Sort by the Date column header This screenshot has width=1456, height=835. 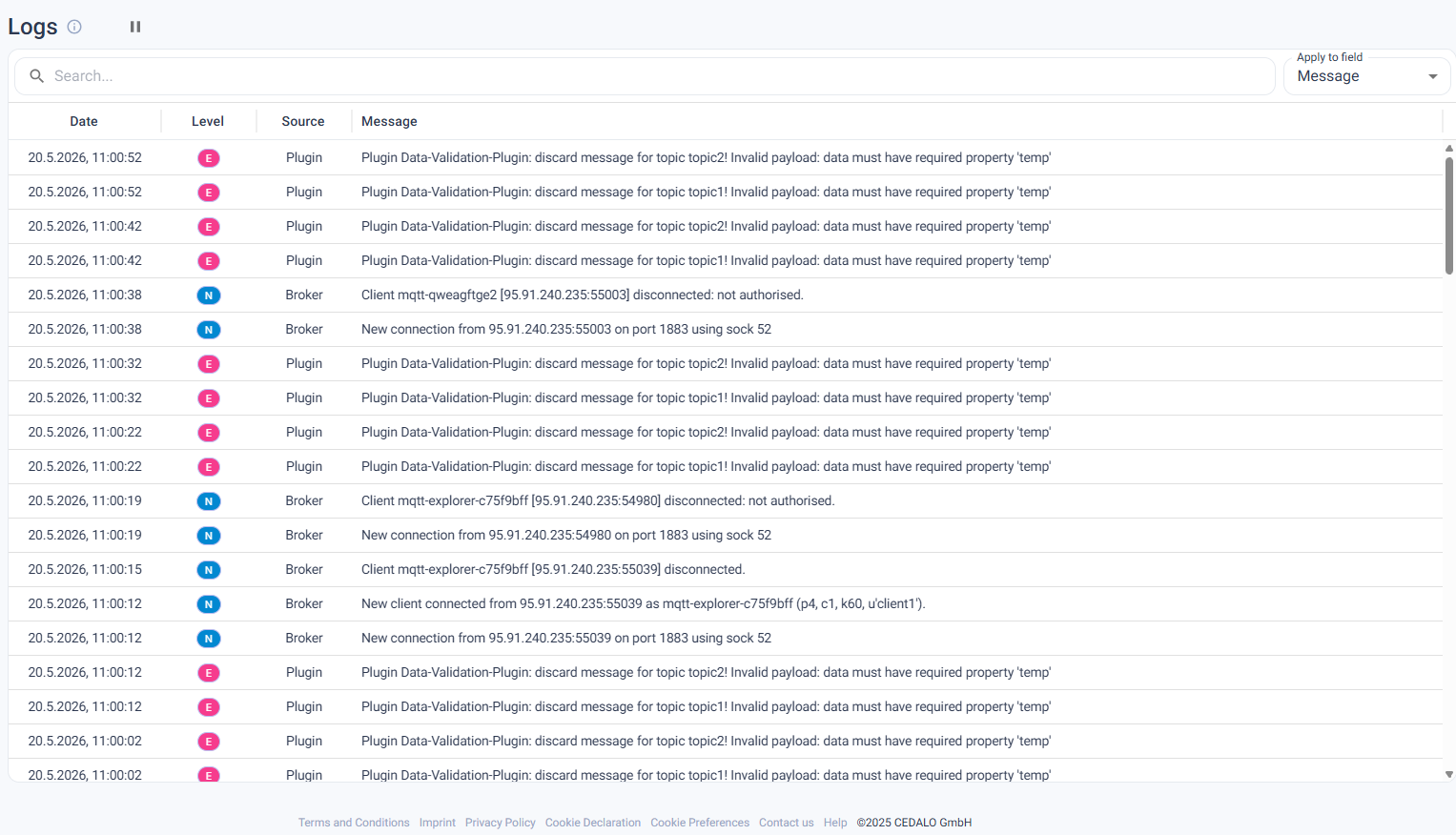tap(84, 121)
